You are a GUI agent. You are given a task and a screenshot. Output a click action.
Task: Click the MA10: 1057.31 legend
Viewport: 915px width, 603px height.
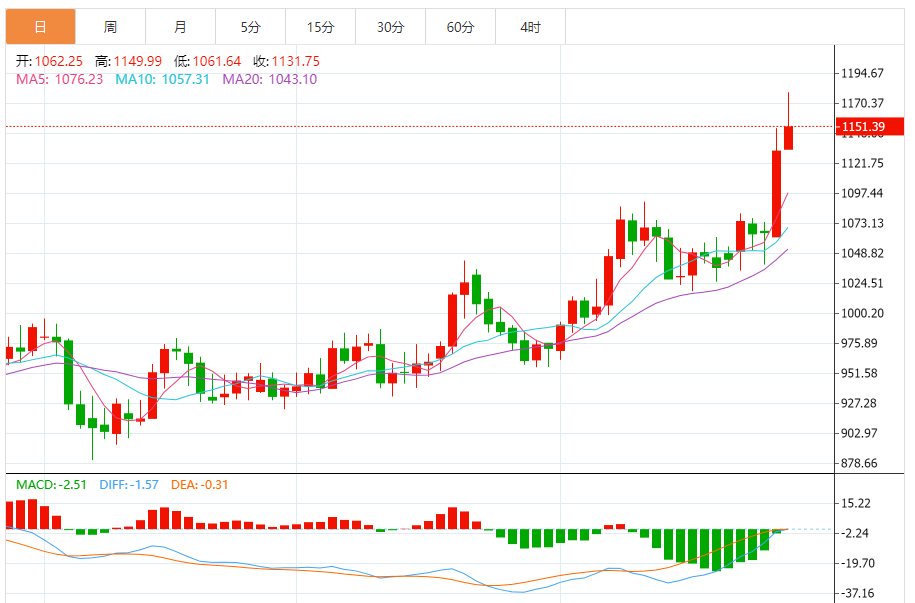point(162,79)
